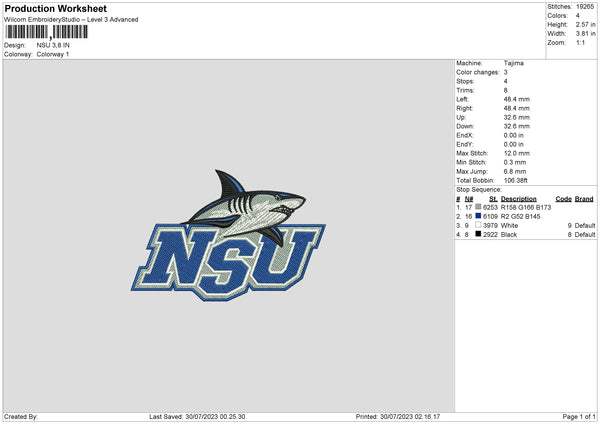Click the Stop Sequence section label

(477, 188)
